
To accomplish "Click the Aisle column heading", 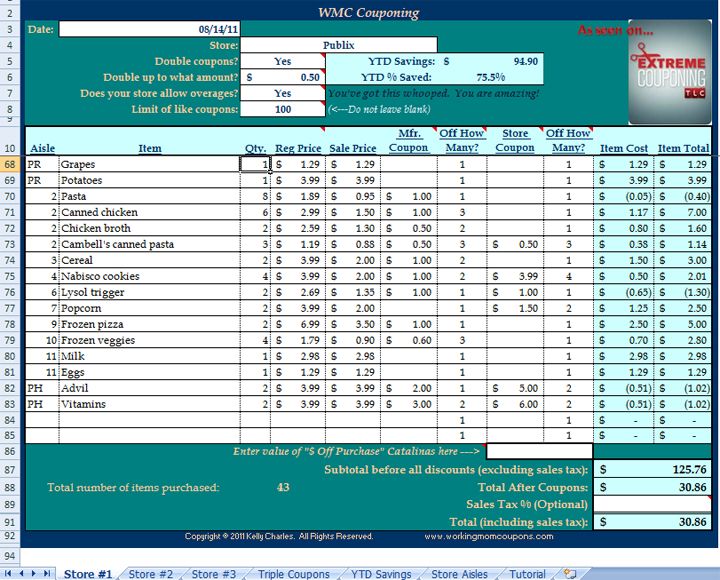I will tap(42, 148).
